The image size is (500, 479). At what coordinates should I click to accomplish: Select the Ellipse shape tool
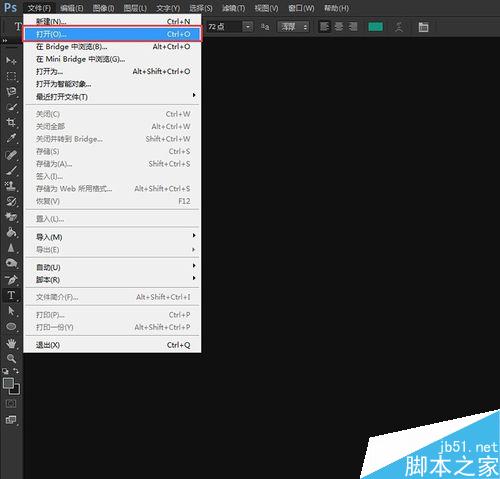(x=11, y=326)
